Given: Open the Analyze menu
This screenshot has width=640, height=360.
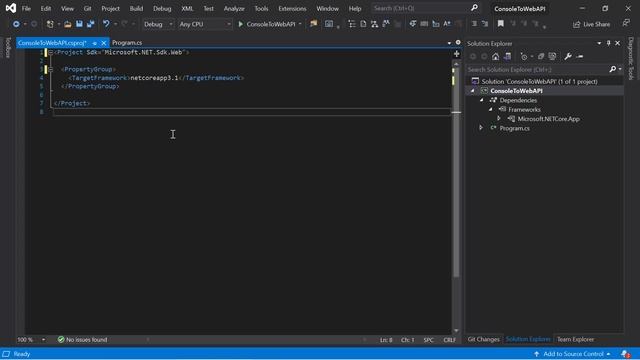Looking at the screenshot, I should tap(234, 8).
